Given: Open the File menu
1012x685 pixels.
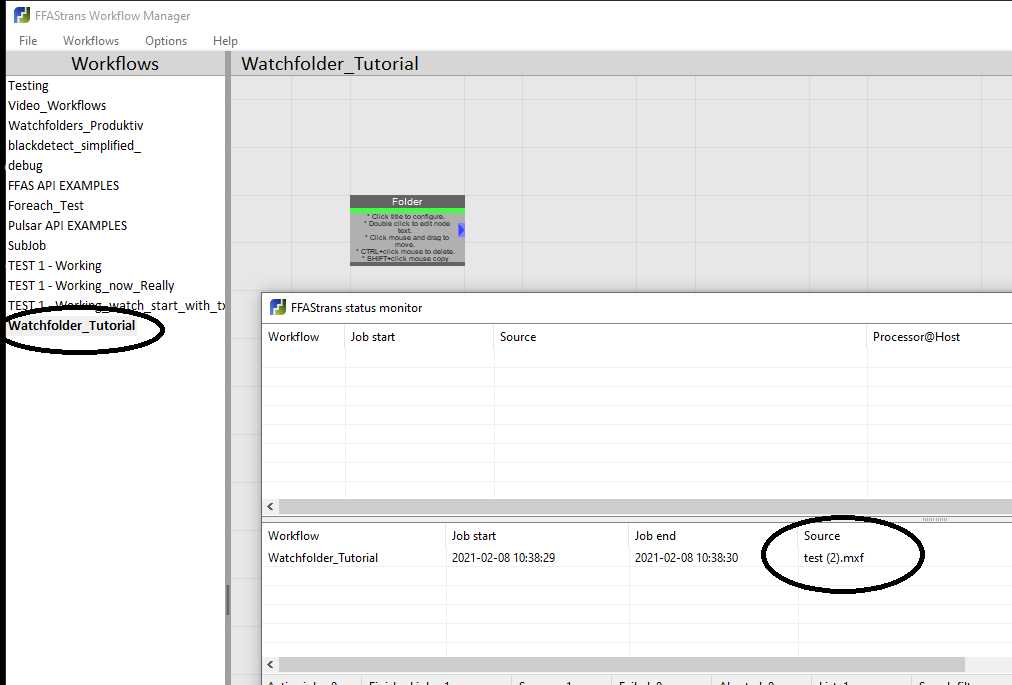Looking at the screenshot, I should pos(28,41).
